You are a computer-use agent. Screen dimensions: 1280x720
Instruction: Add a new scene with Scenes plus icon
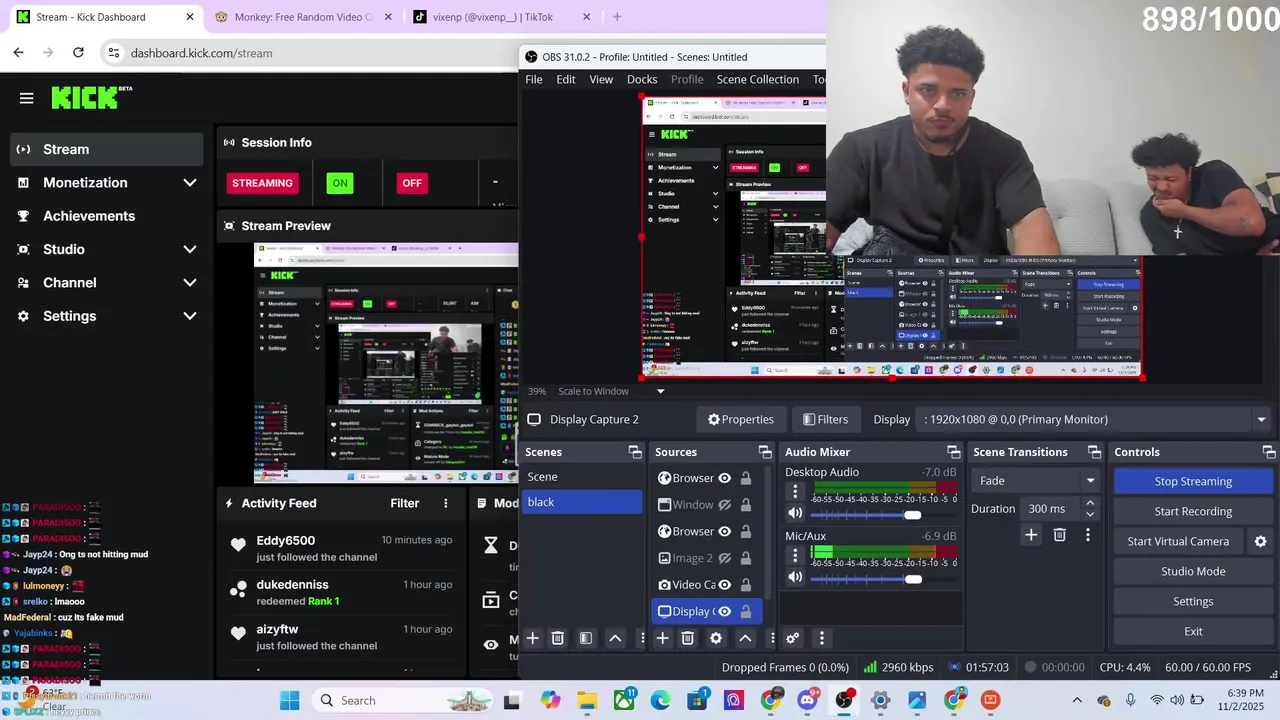533,638
